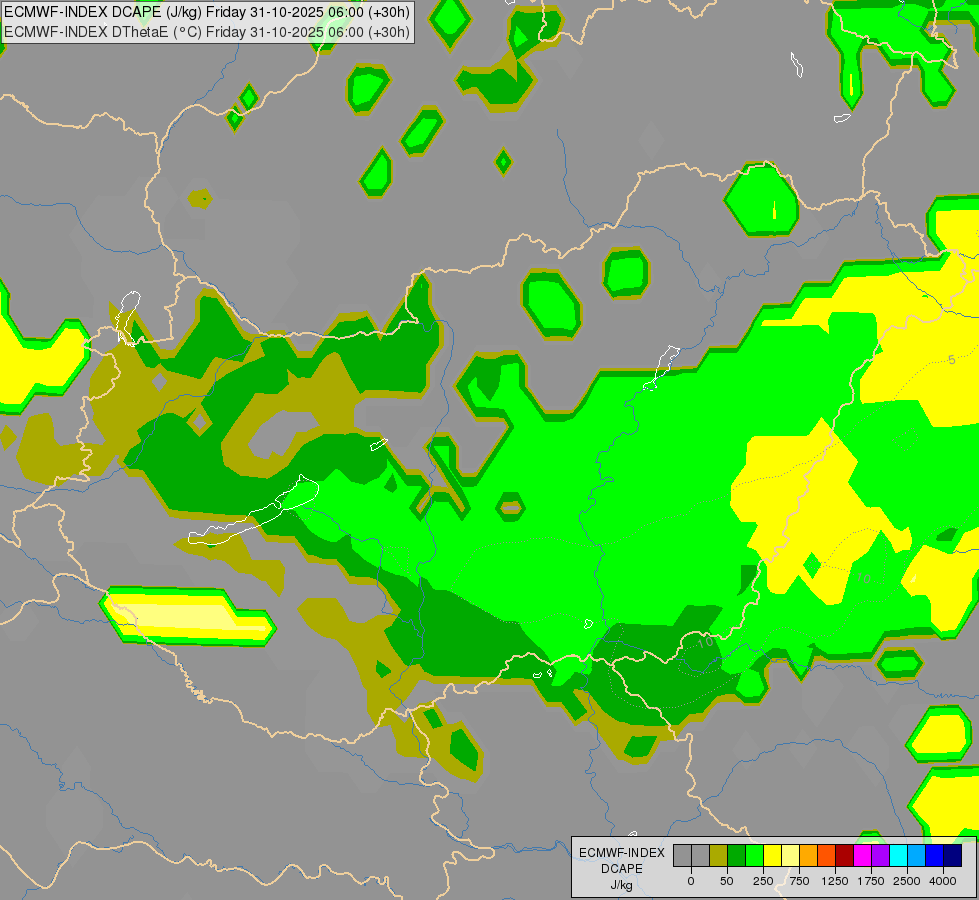This screenshot has height=900, width=979.
Task: Pick the pale yellow legend swatch
Action: click(x=790, y=856)
